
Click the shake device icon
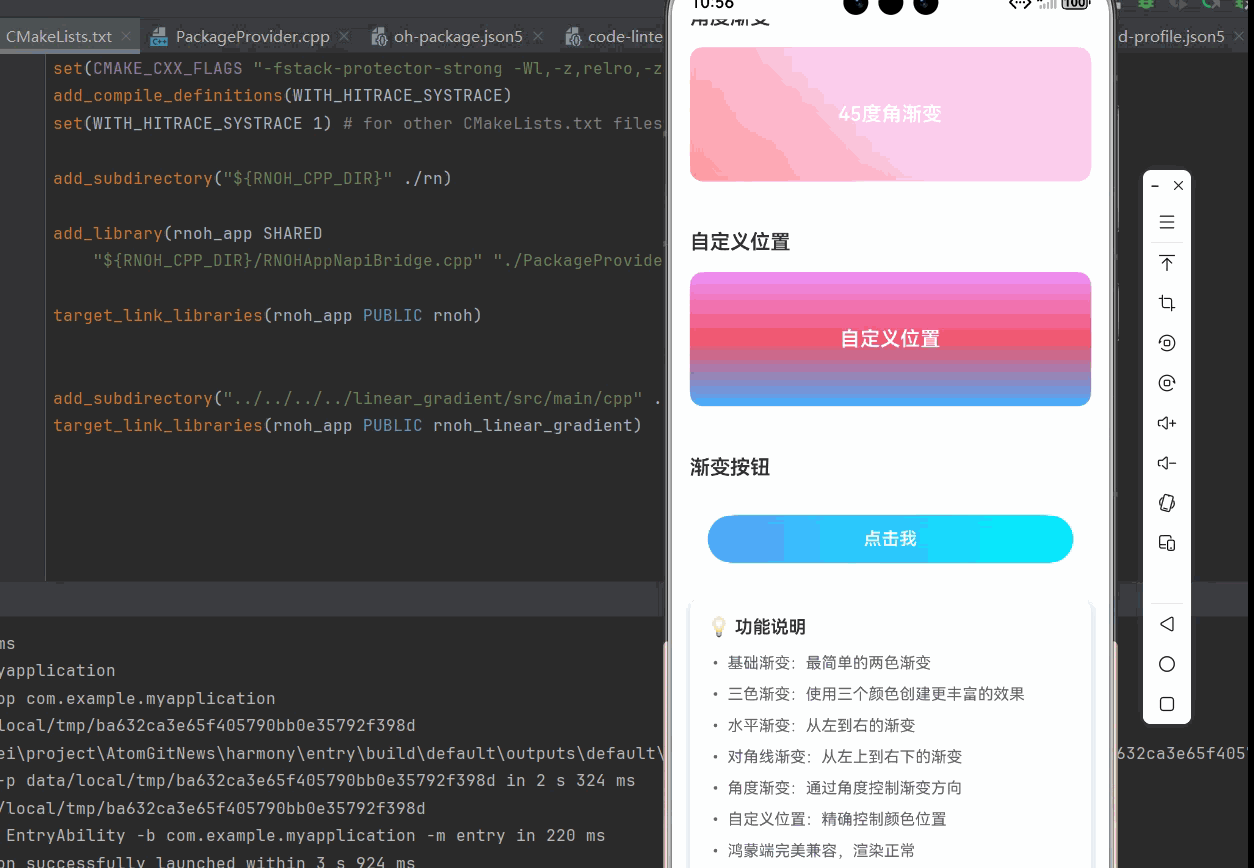coord(1167,503)
